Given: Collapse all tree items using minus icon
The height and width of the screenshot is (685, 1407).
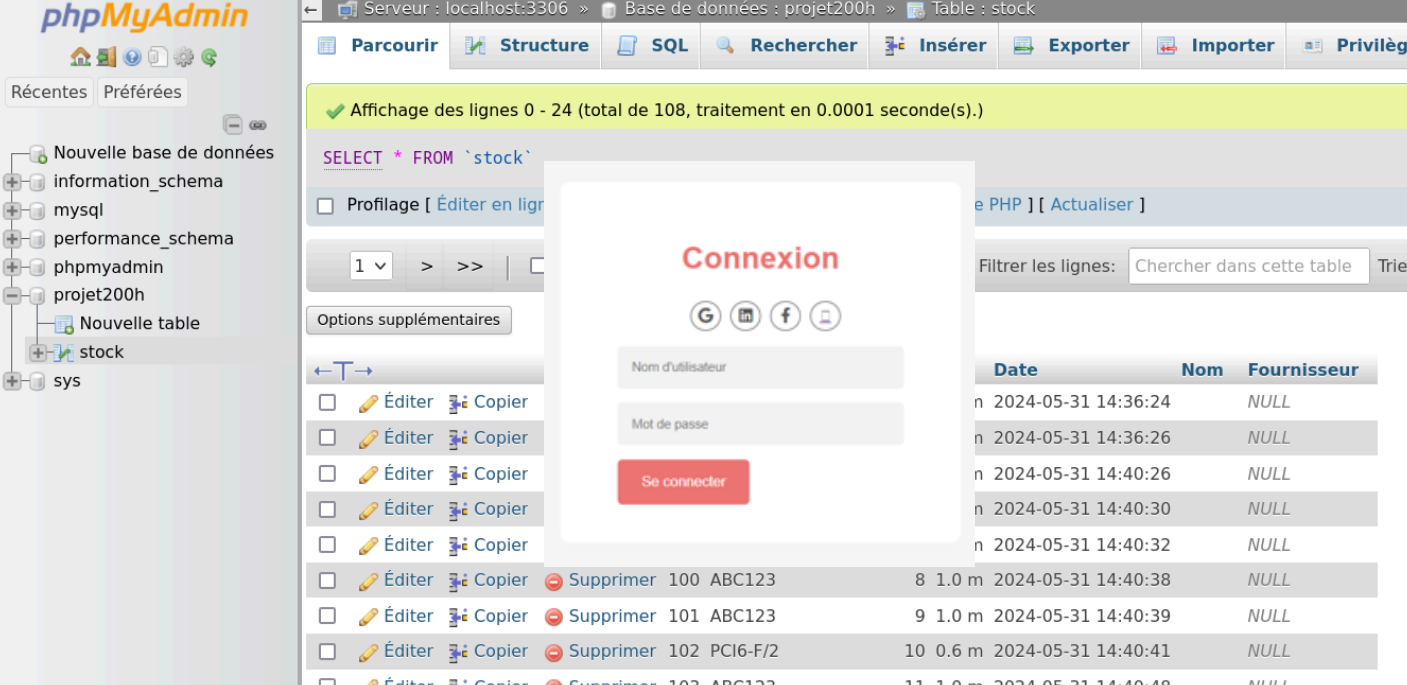Looking at the screenshot, I should point(233,125).
